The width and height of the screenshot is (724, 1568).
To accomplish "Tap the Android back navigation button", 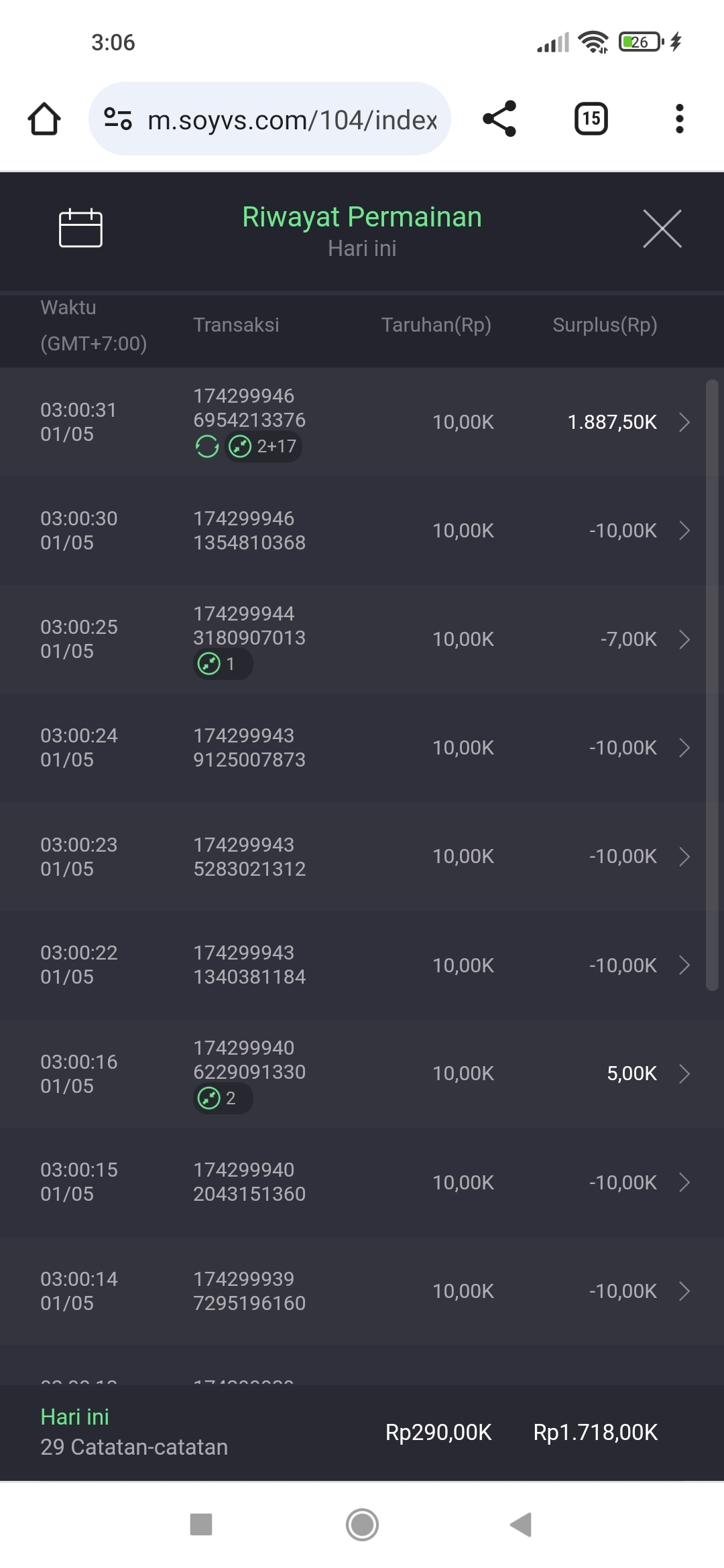I will coord(521,1524).
